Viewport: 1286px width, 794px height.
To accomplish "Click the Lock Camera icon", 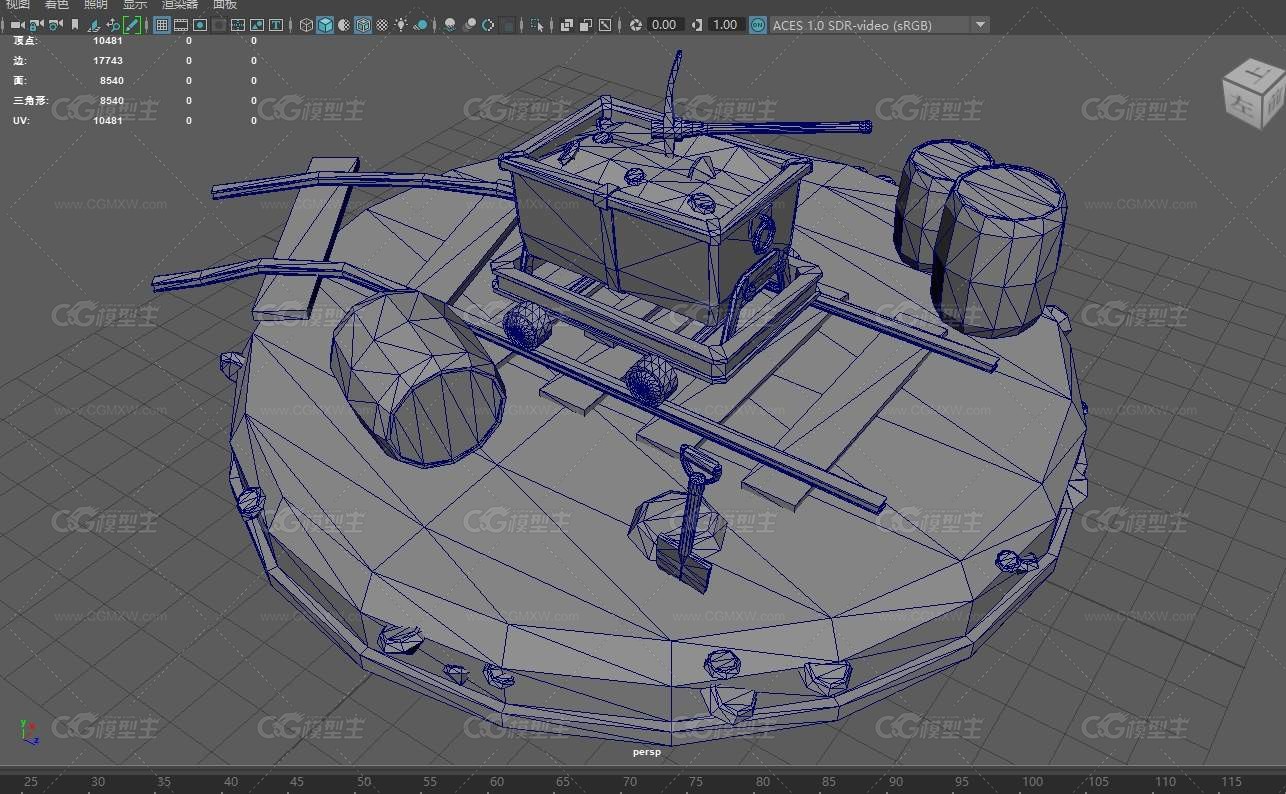I will pyautogui.click(x=36, y=25).
